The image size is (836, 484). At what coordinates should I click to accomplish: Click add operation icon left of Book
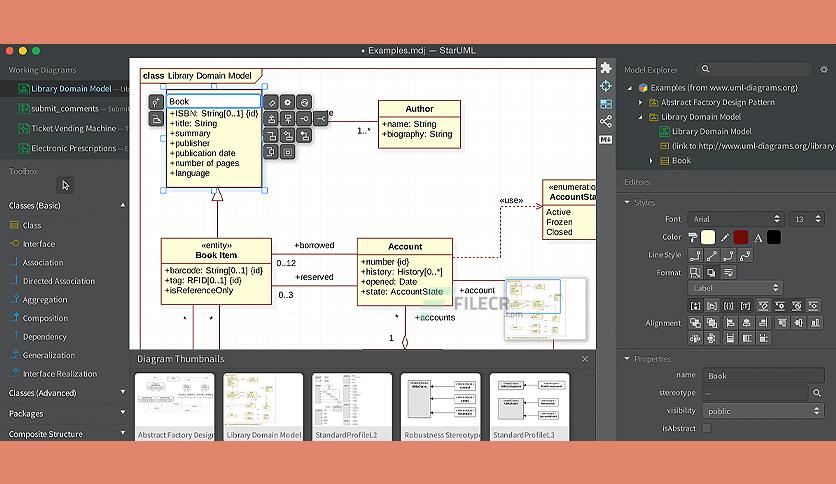tap(156, 119)
